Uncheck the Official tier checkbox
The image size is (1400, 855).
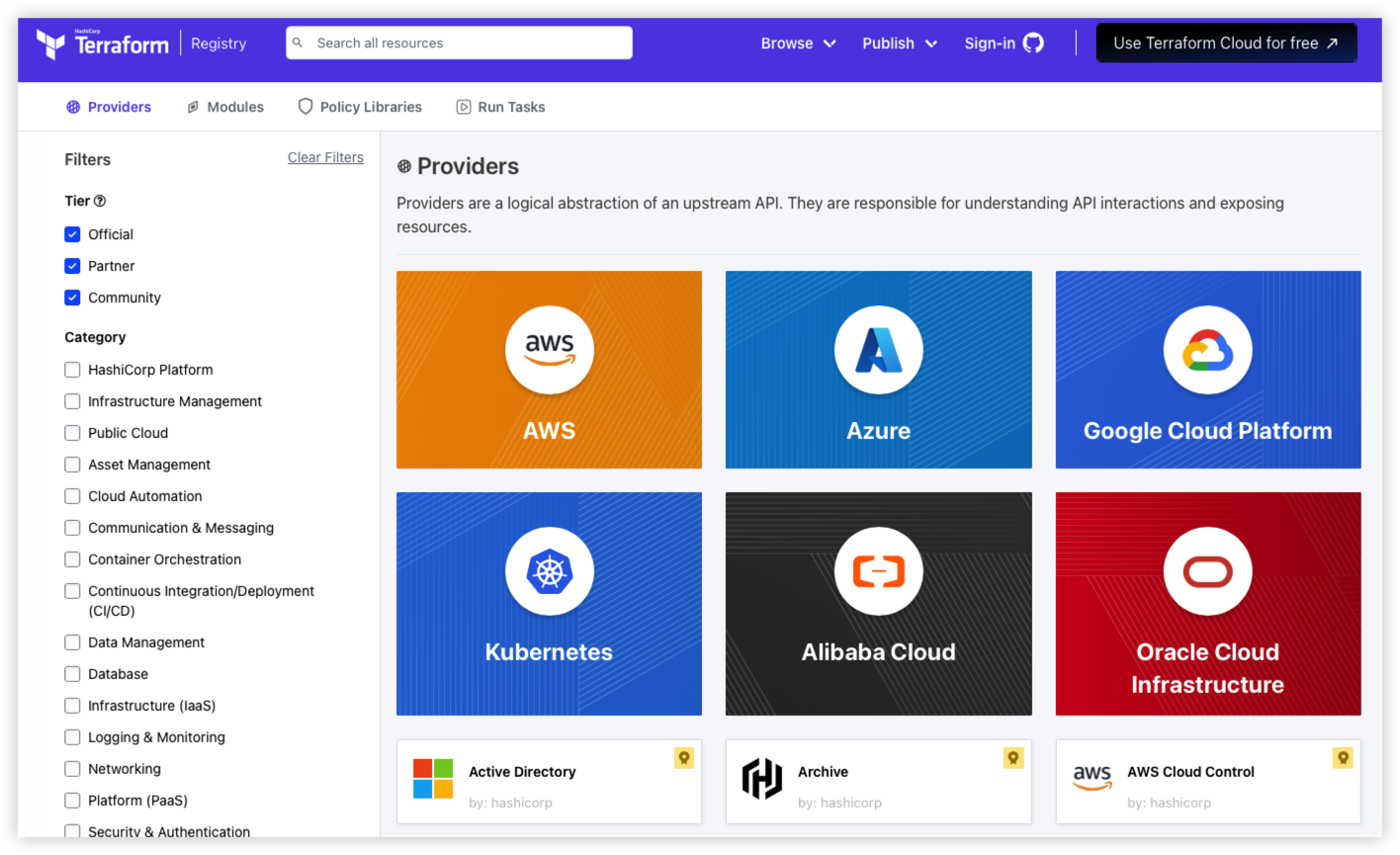click(72, 234)
